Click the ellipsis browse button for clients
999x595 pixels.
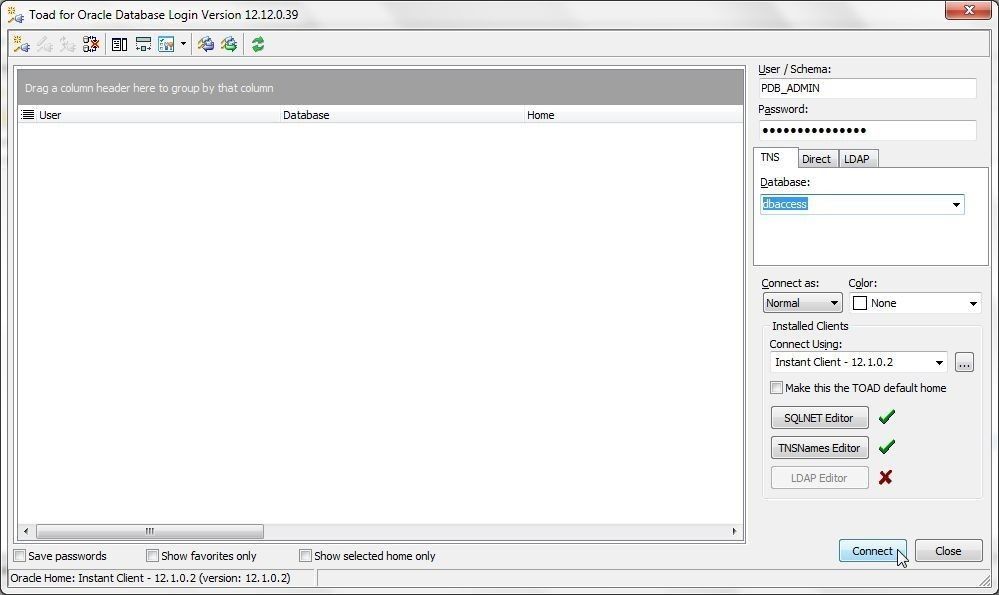[x=964, y=362]
